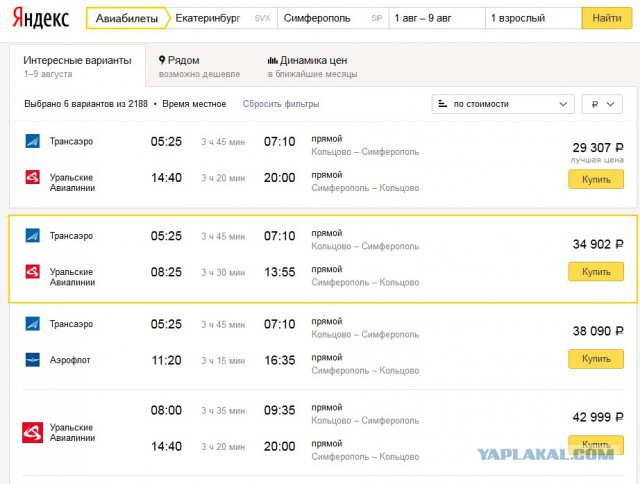Click the Найти search button
The height and width of the screenshot is (484, 640).
(607, 18)
